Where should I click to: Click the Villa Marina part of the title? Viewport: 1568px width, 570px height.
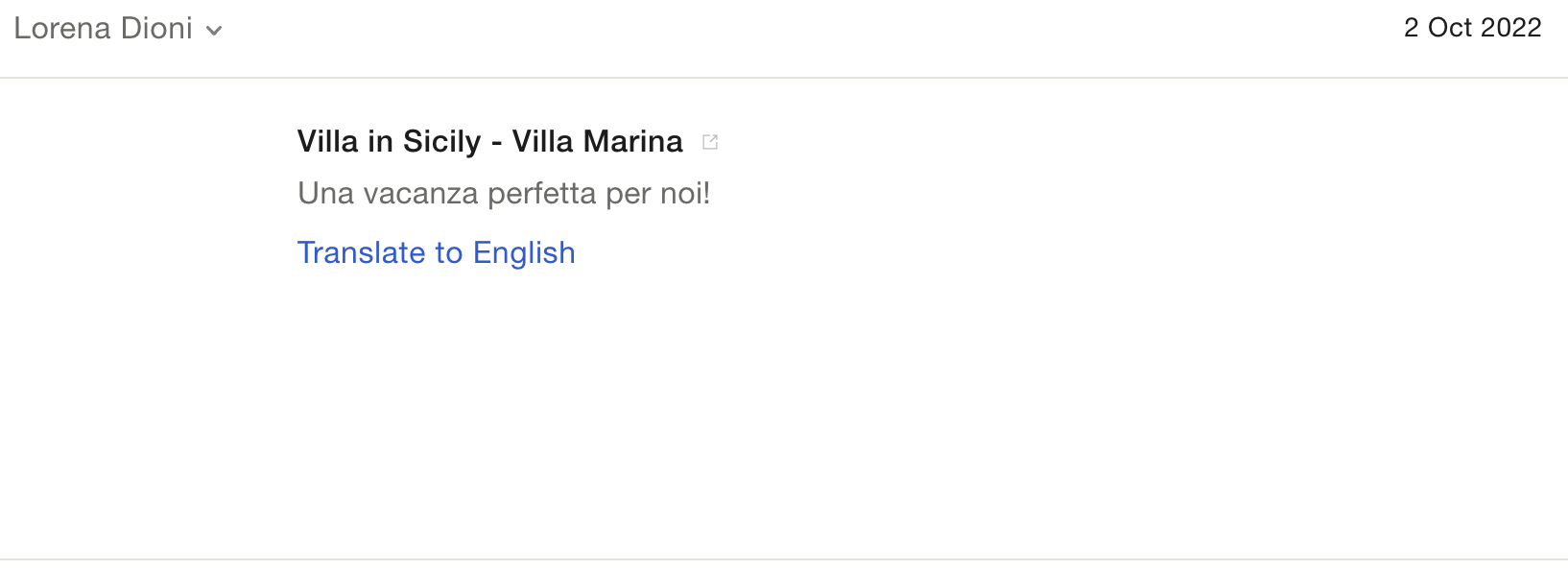point(597,141)
